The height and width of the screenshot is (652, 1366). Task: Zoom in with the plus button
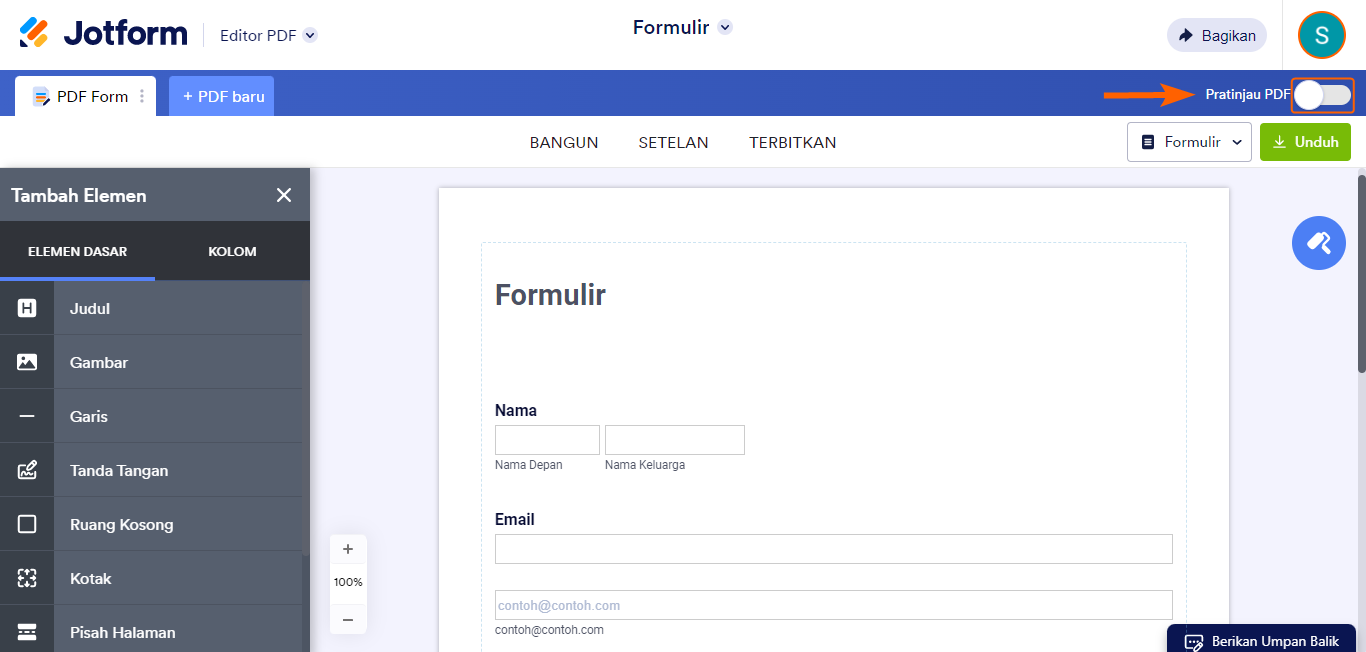(348, 549)
